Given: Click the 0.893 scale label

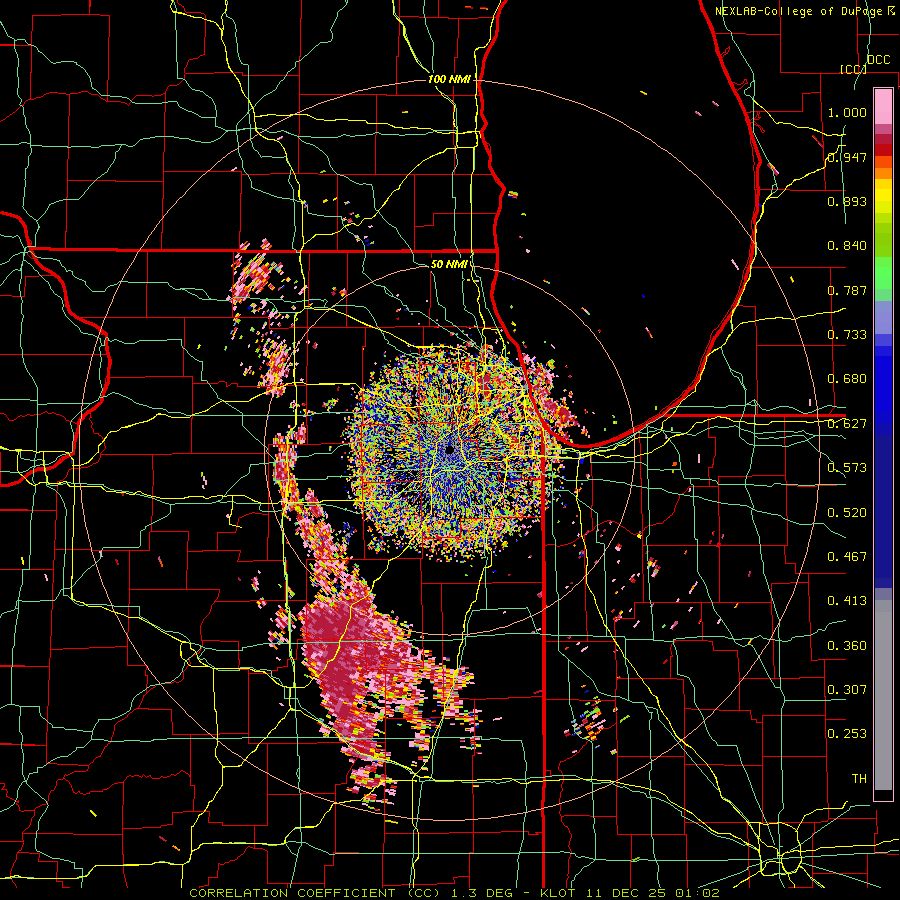Looking at the screenshot, I should (x=847, y=201).
